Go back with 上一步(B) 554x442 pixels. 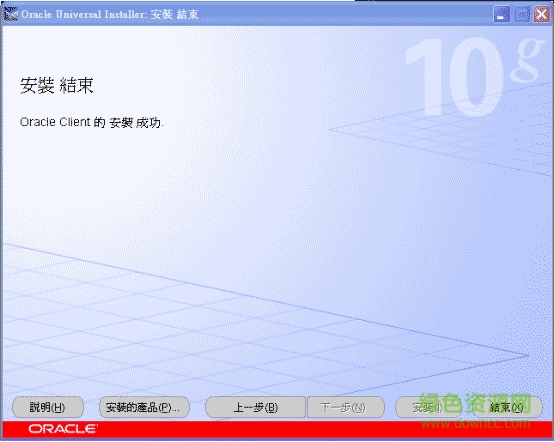click(255, 407)
